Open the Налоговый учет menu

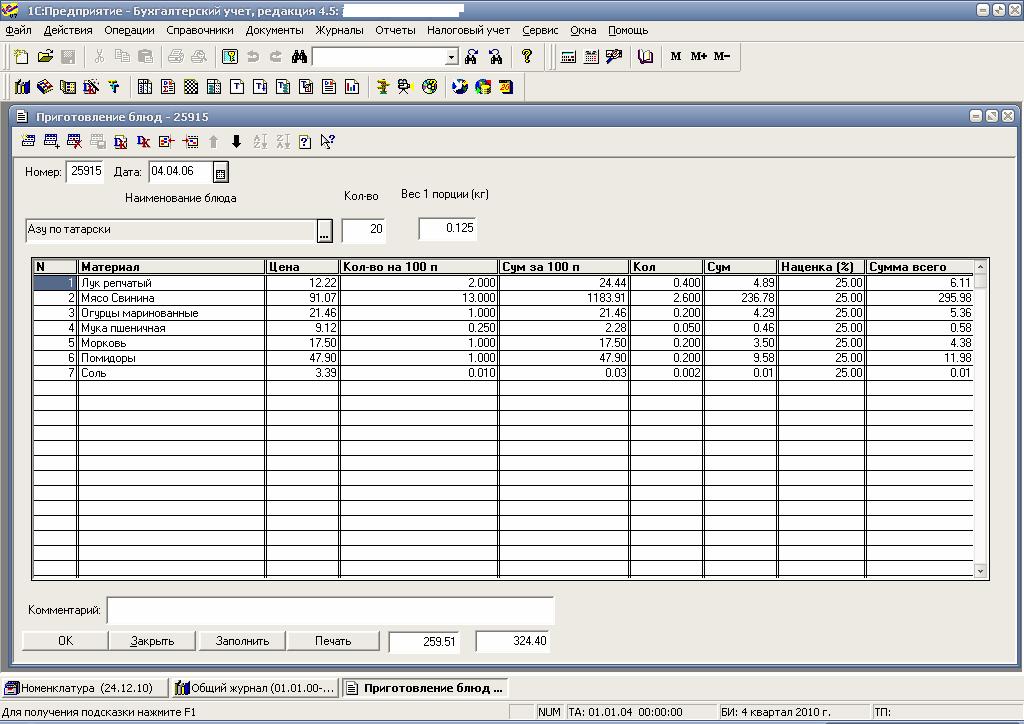(468, 30)
